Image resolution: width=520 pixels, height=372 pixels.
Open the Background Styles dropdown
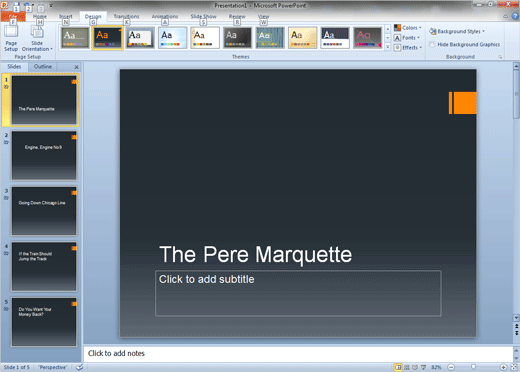click(x=457, y=31)
